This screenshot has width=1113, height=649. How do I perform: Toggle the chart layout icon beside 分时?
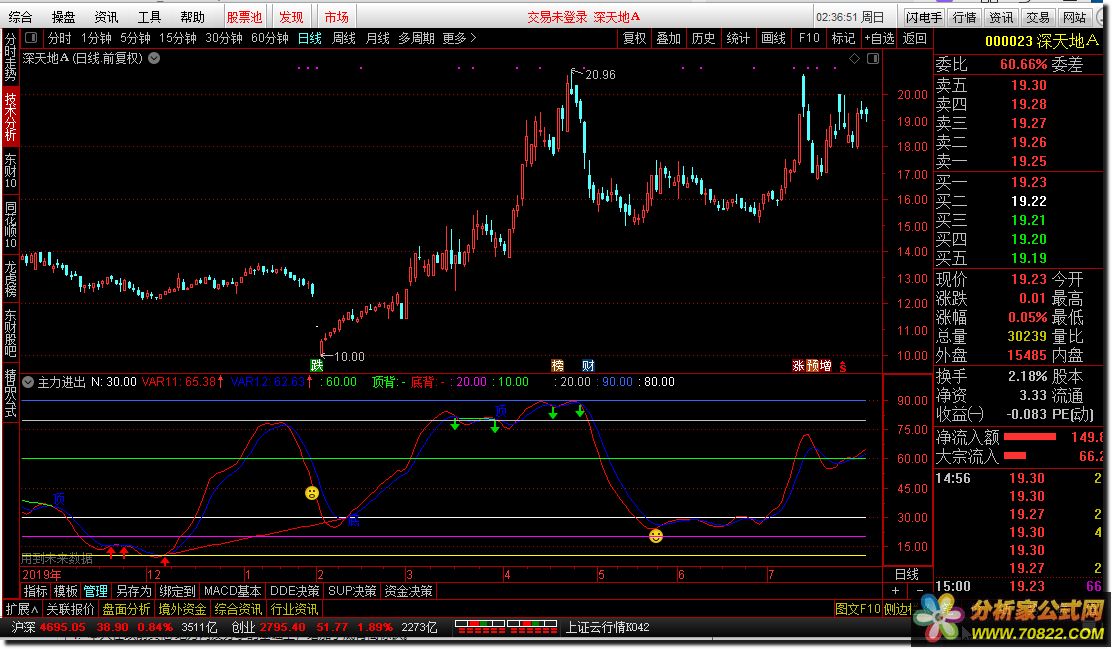coord(31,38)
